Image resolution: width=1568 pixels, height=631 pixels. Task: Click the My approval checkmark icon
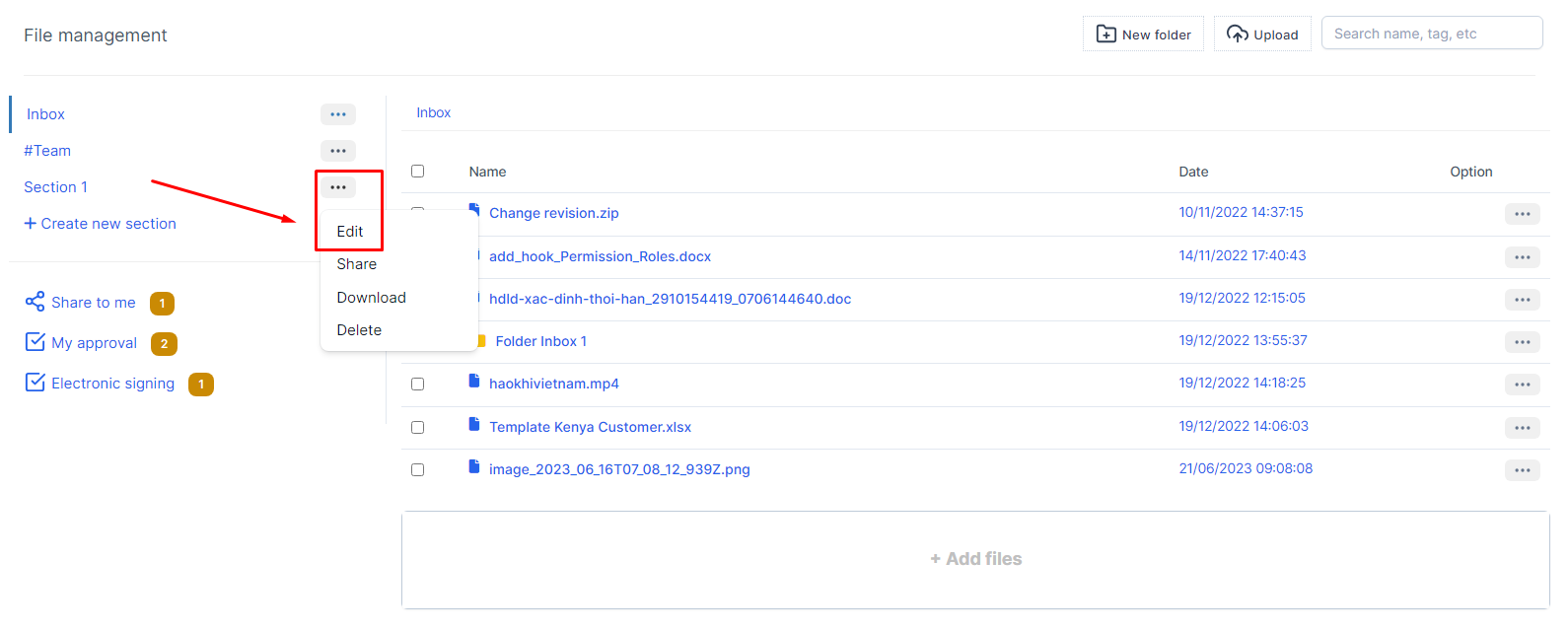36,342
